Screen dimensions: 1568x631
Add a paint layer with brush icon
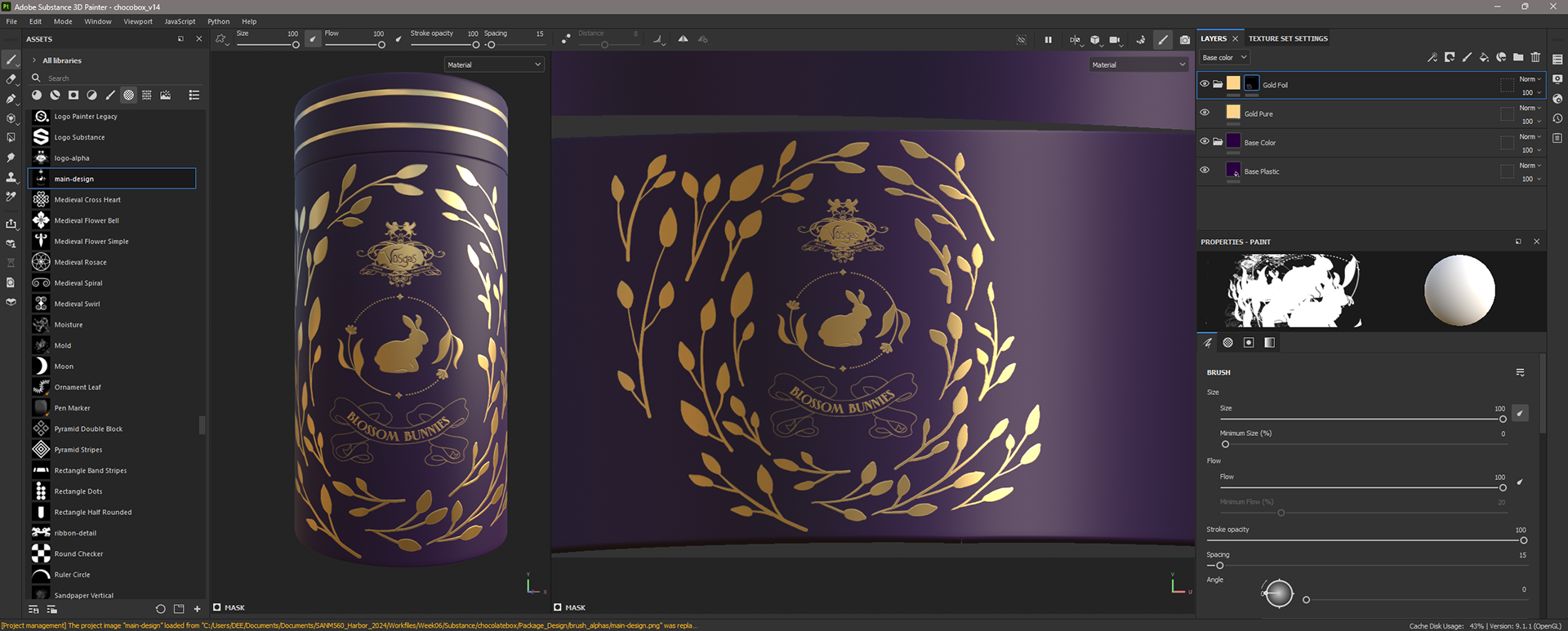[x=1467, y=57]
